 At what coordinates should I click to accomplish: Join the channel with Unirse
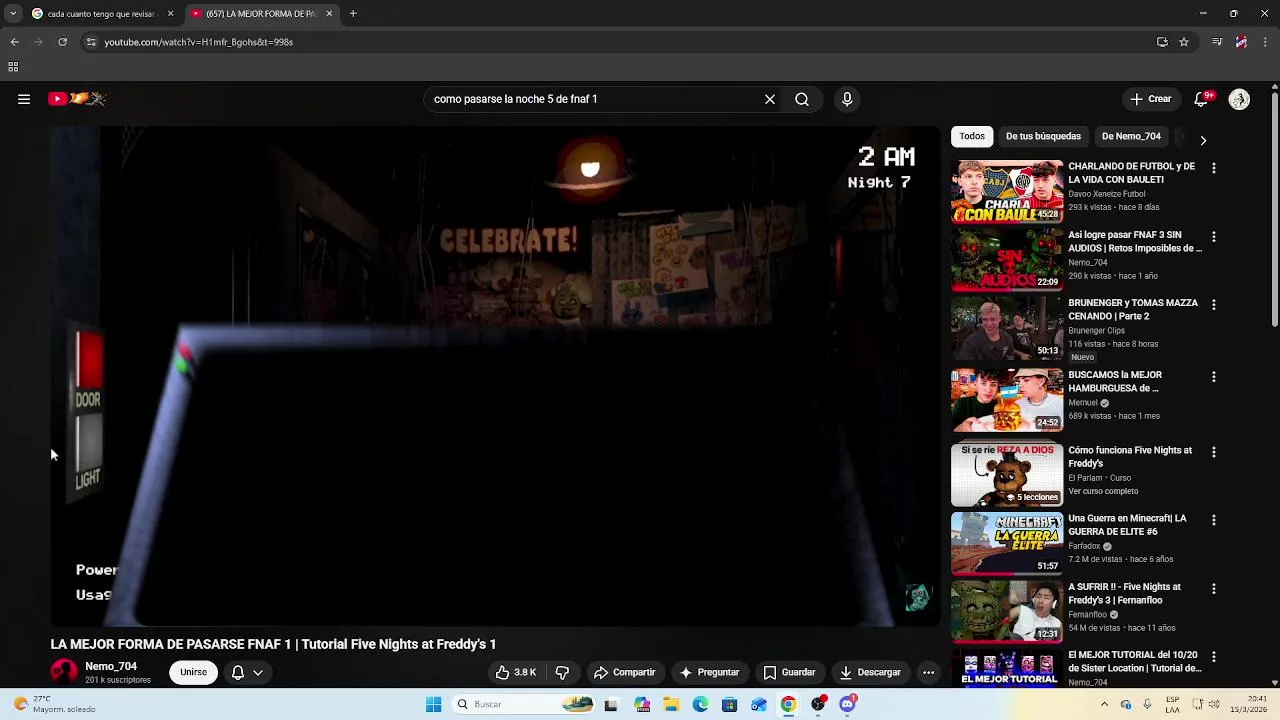click(193, 672)
